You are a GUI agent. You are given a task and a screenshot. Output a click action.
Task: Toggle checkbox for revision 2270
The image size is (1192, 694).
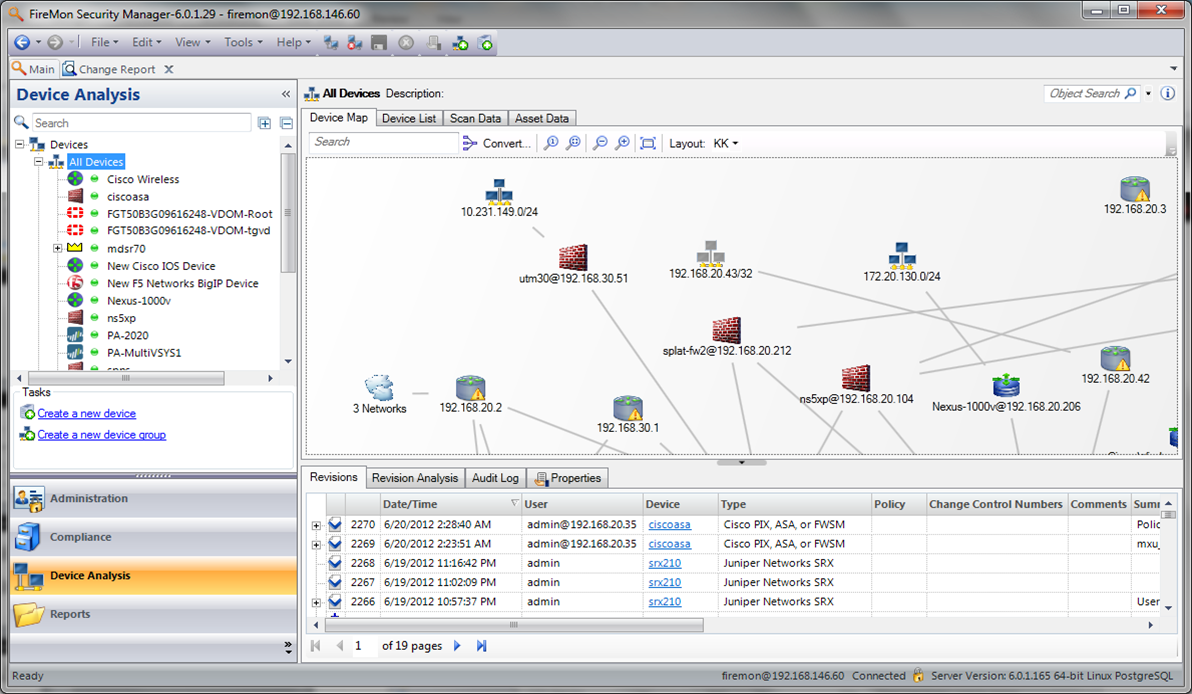click(x=335, y=524)
